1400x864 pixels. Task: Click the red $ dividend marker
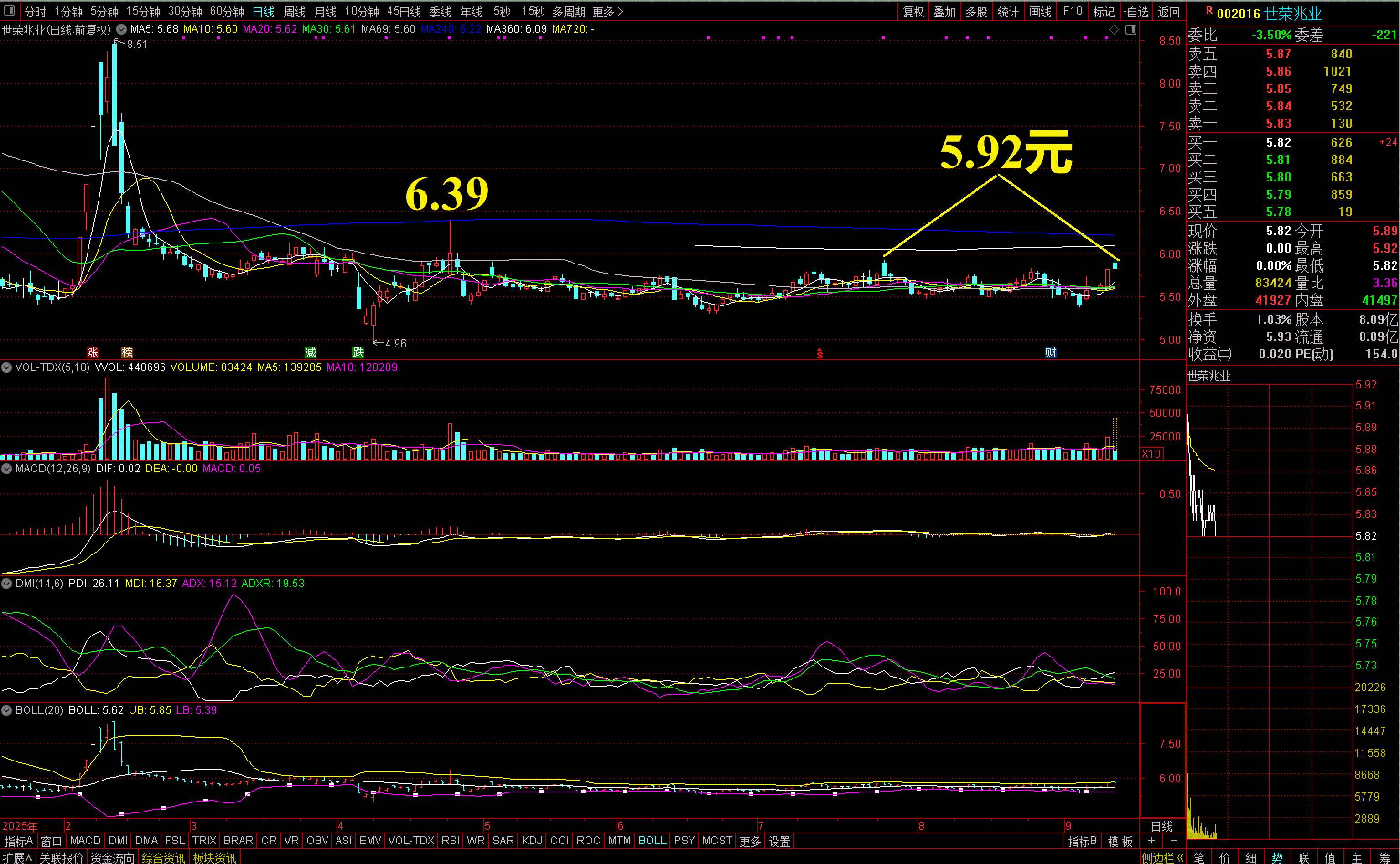[819, 354]
